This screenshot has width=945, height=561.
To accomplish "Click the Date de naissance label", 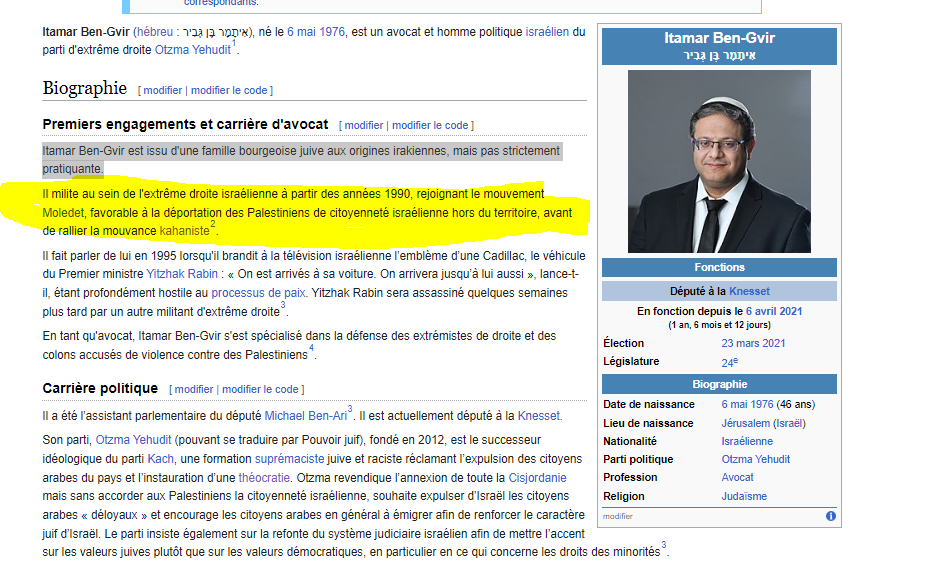I will tap(649, 404).
